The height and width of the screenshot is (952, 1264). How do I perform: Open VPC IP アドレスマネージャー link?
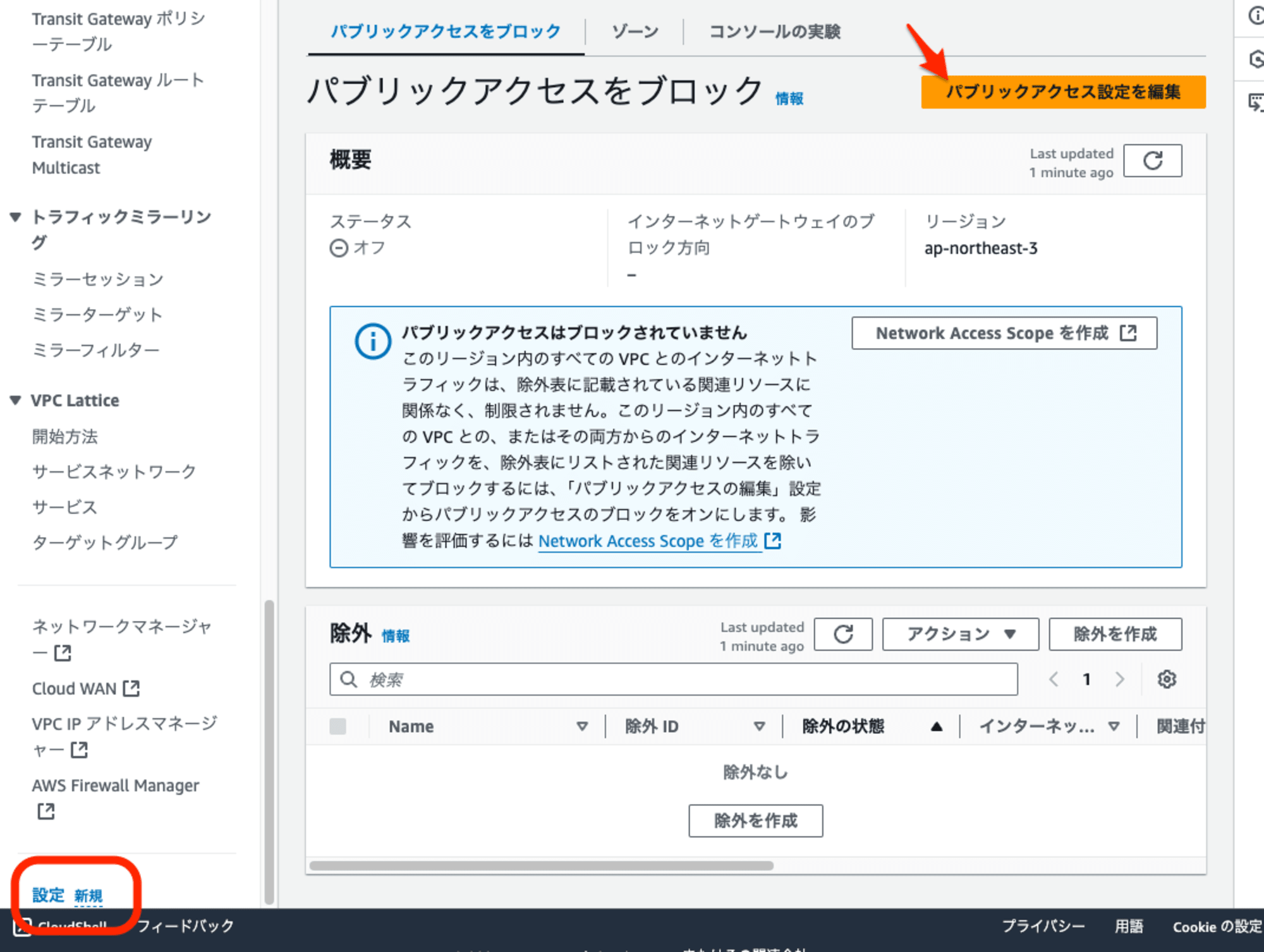125,737
